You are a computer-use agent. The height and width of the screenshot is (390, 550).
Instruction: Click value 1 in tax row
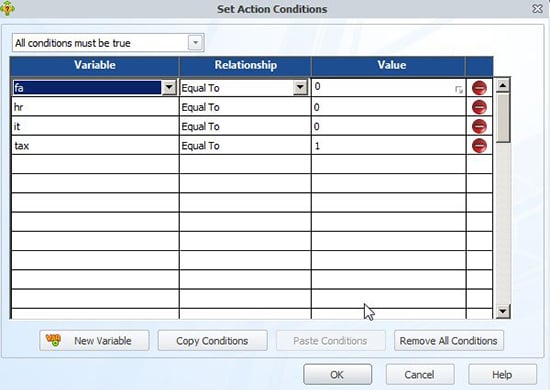388,146
